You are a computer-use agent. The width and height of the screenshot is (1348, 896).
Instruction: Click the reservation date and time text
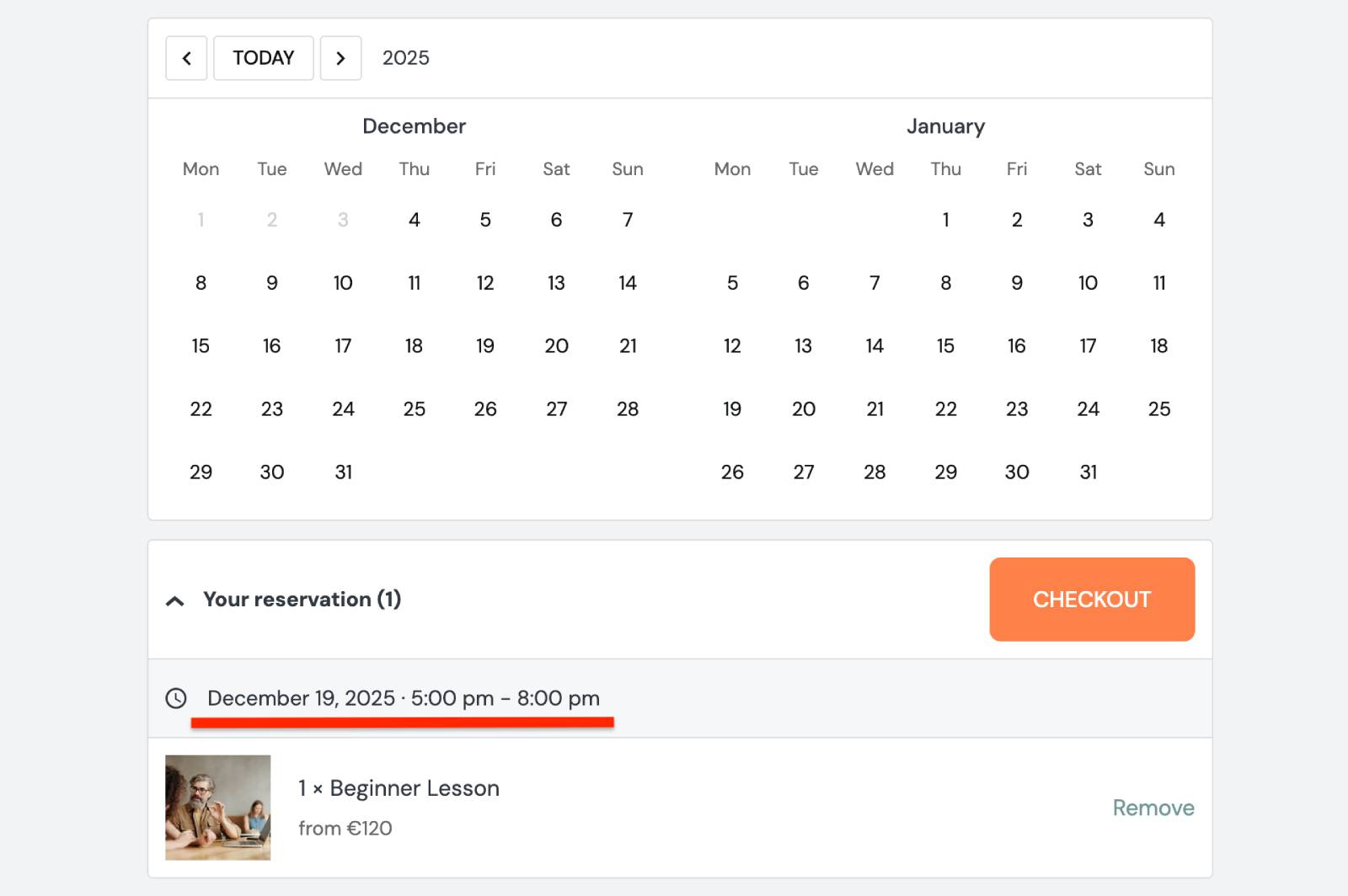pyautogui.click(x=404, y=698)
